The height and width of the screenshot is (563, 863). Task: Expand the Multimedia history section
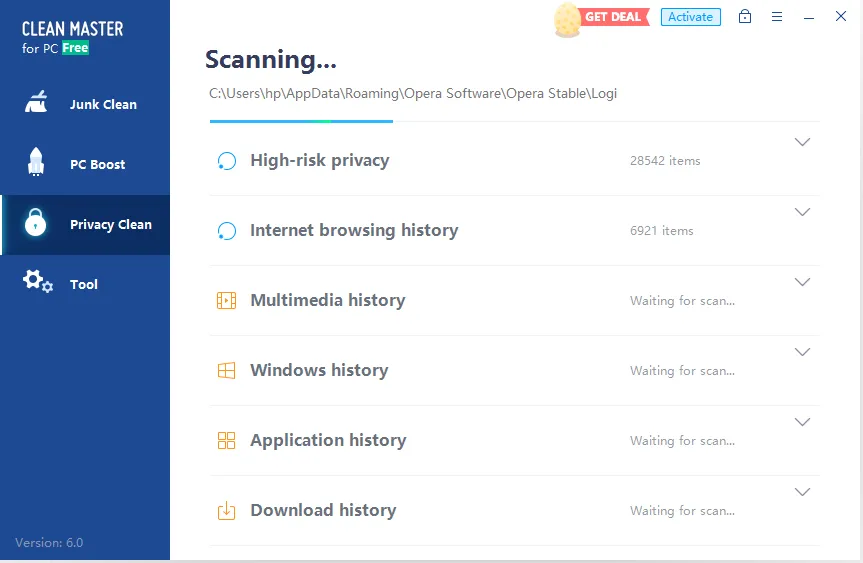click(802, 282)
